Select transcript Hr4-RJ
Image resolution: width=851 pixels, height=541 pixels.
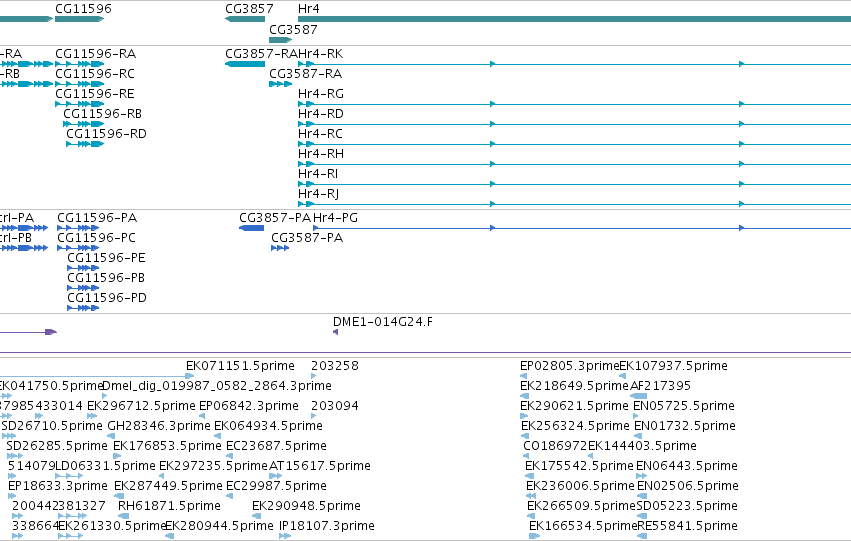pyautogui.click(x=319, y=194)
